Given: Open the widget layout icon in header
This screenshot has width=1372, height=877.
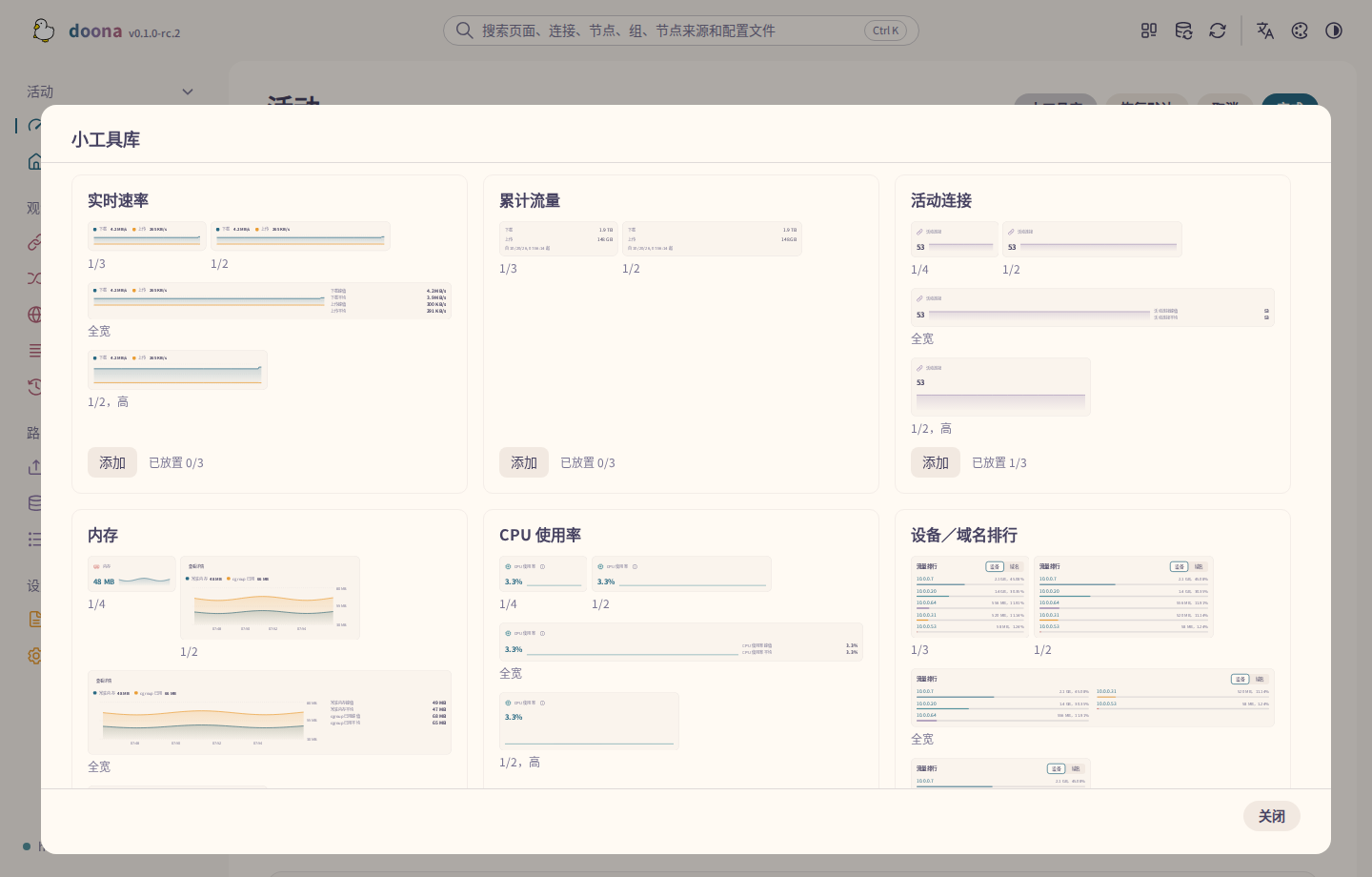Looking at the screenshot, I should tap(1149, 31).
